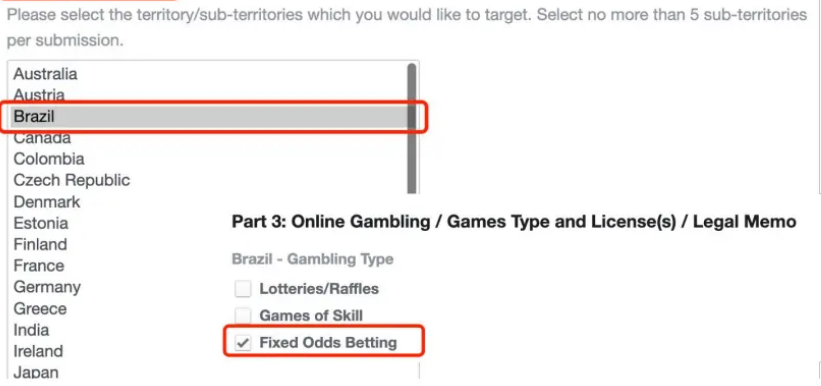The image size is (821, 386).
Task: Select France in the territory list
Action: 39,266
